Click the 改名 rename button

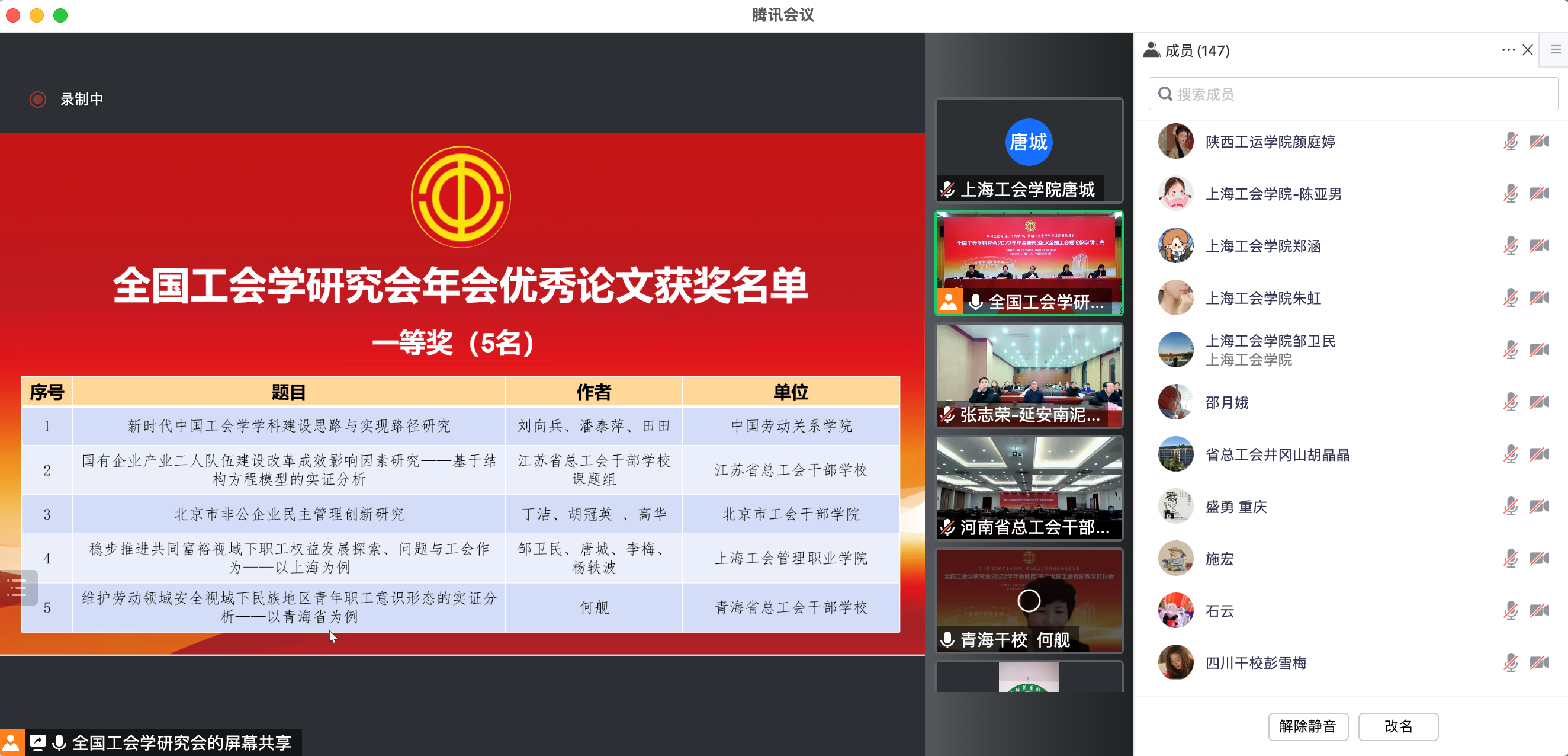click(x=1398, y=726)
